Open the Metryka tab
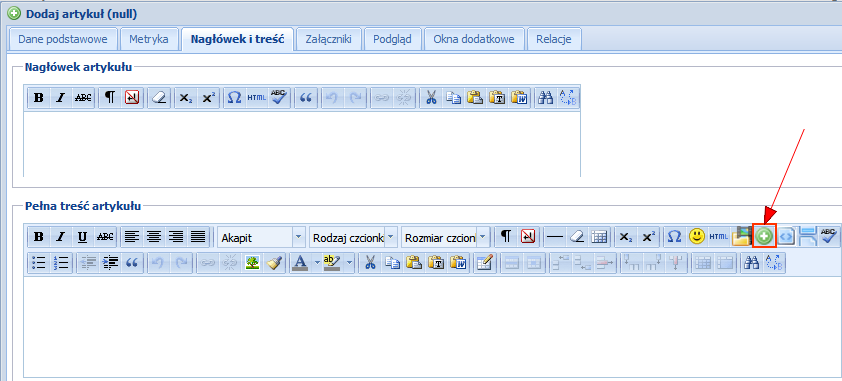Image resolution: width=842 pixels, height=381 pixels. 148,39
